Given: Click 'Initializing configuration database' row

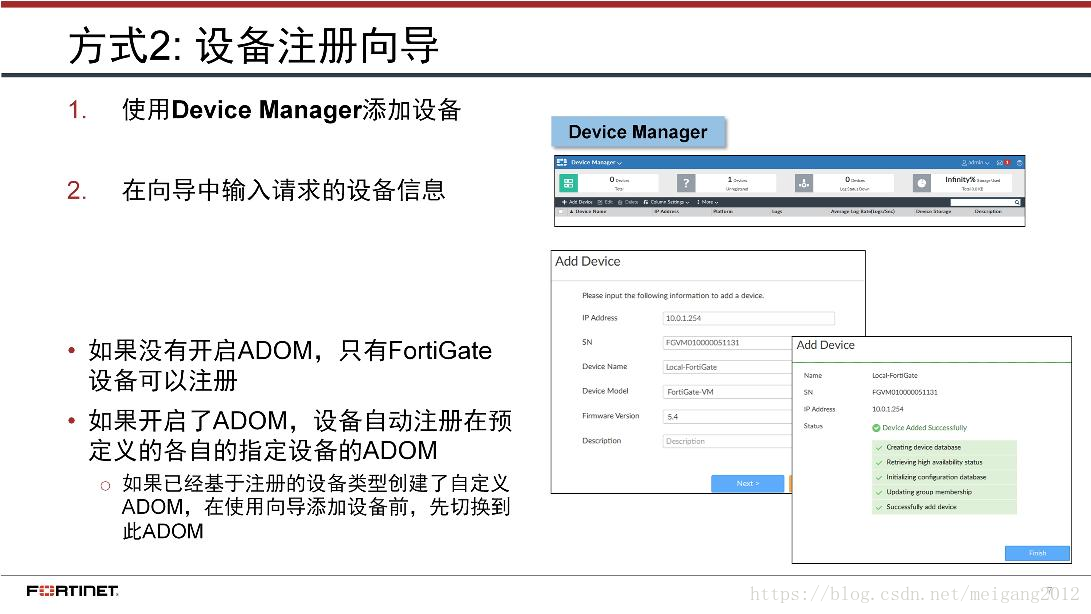Looking at the screenshot, I should coord(944,477).
